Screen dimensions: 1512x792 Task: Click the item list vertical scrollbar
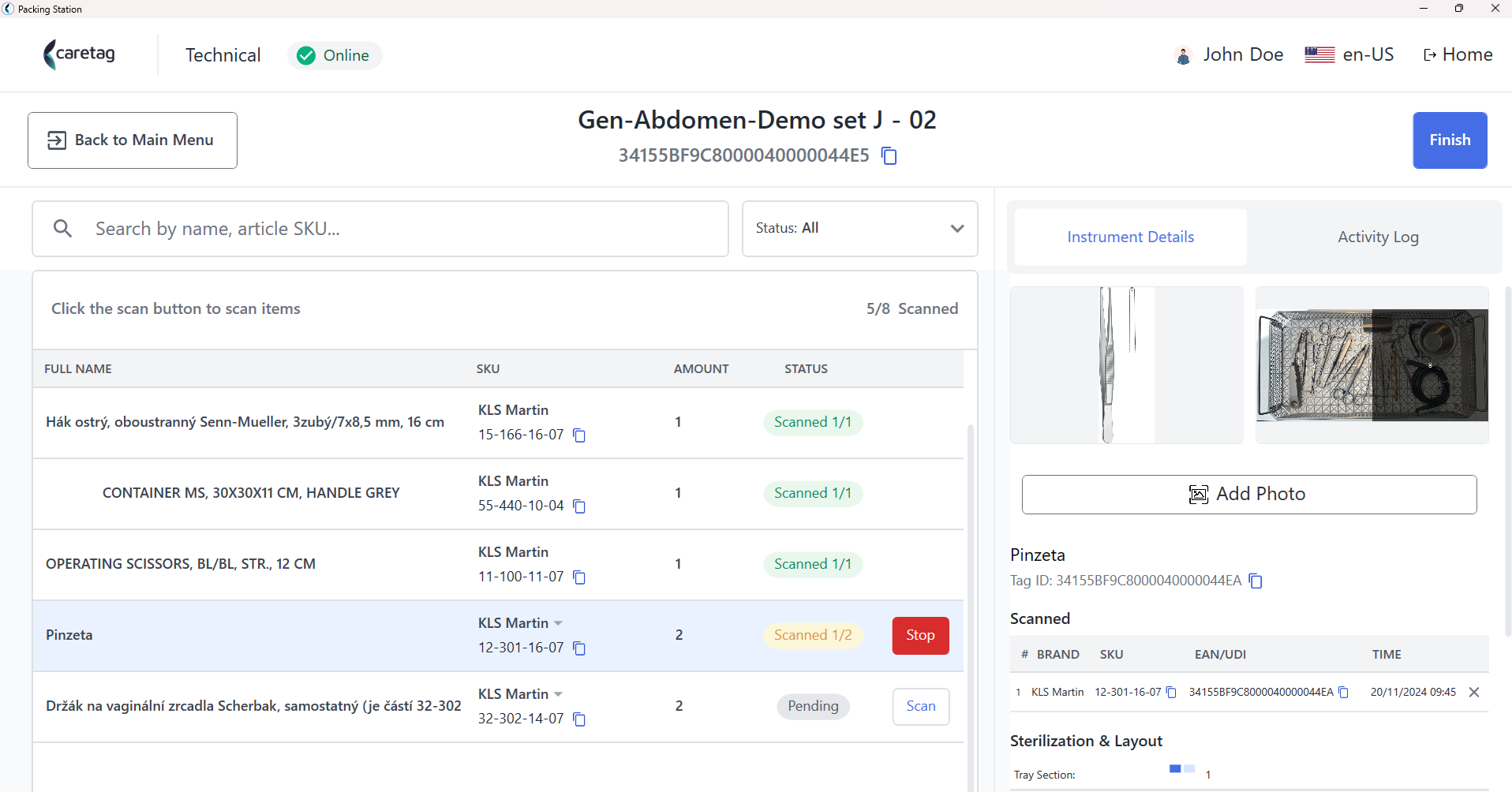971,607
